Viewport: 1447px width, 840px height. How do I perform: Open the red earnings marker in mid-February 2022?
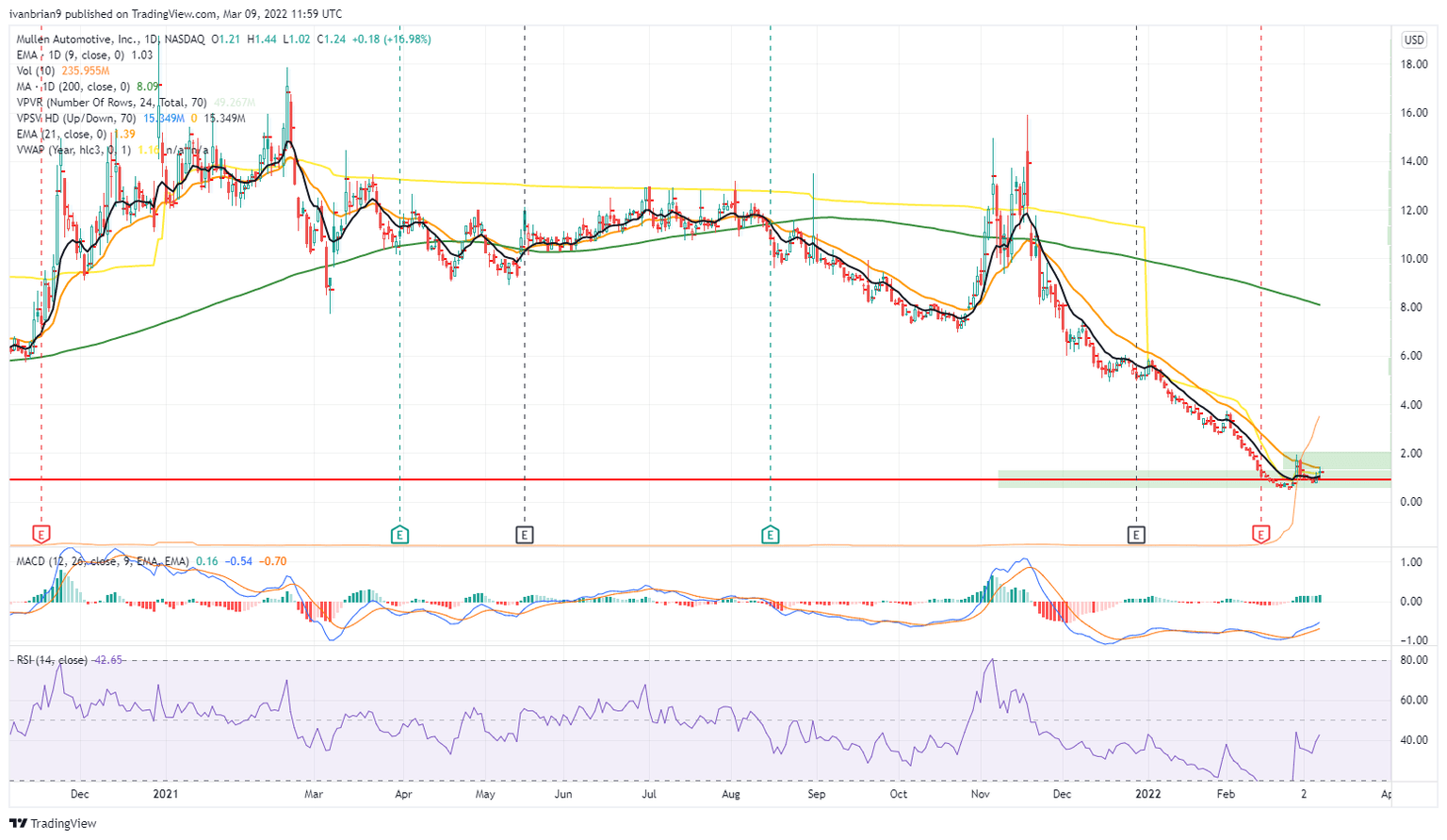click(1260, 535)
